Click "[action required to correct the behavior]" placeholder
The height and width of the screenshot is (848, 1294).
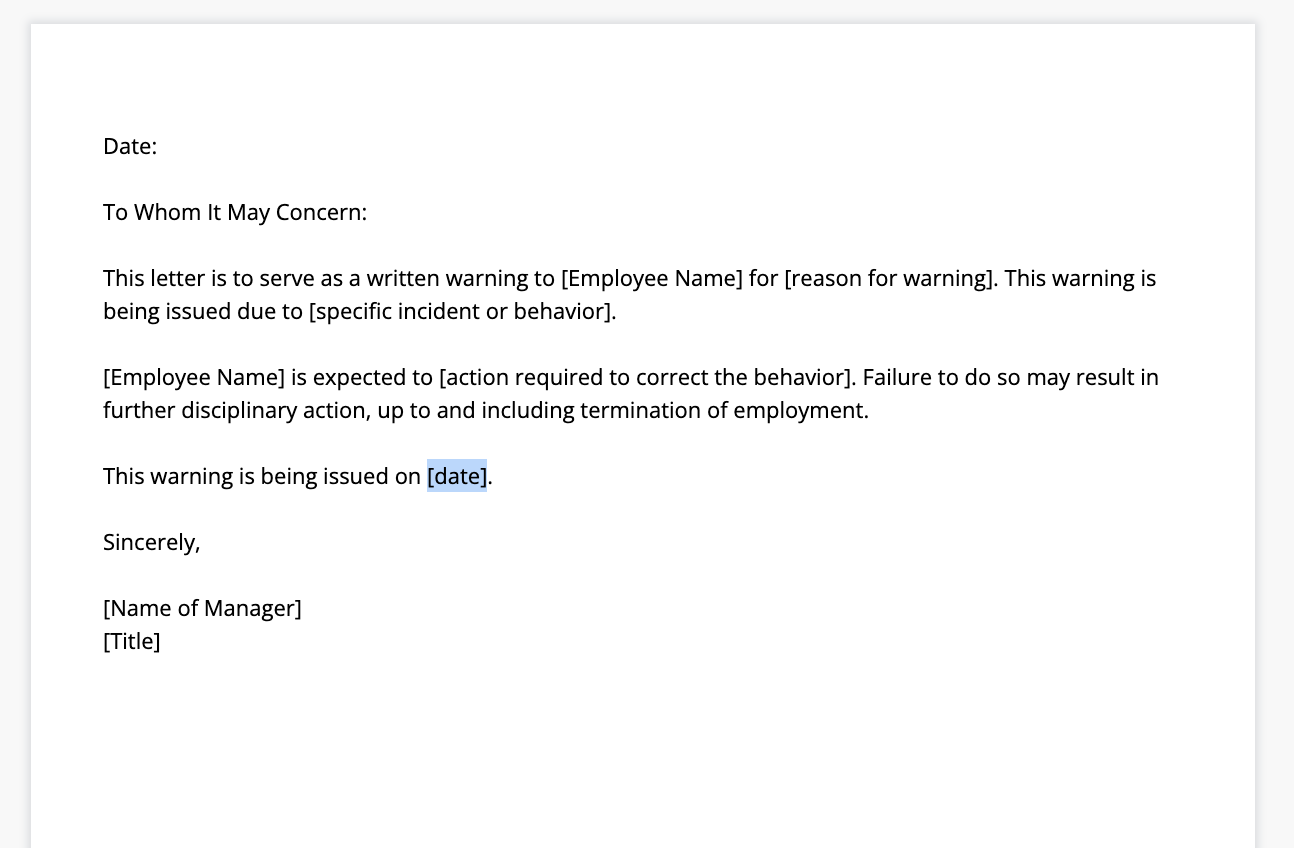pos(646,378)
